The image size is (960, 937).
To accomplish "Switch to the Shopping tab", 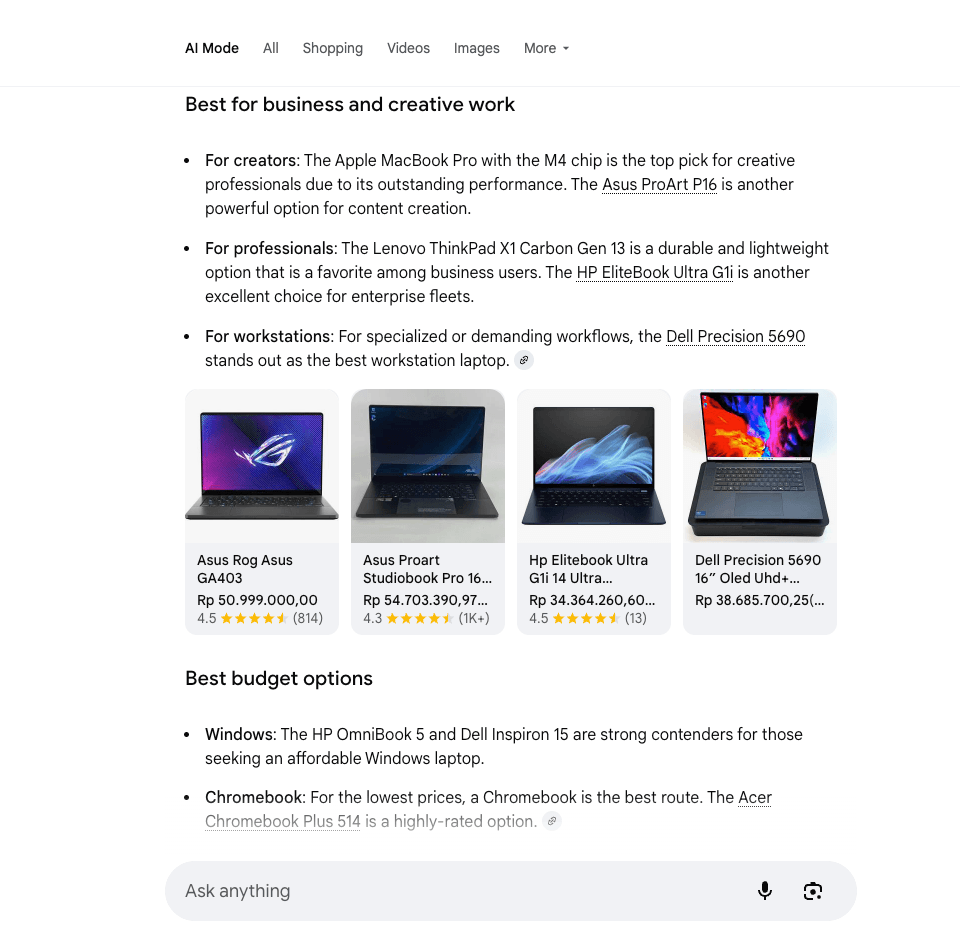I will (332, 48).
